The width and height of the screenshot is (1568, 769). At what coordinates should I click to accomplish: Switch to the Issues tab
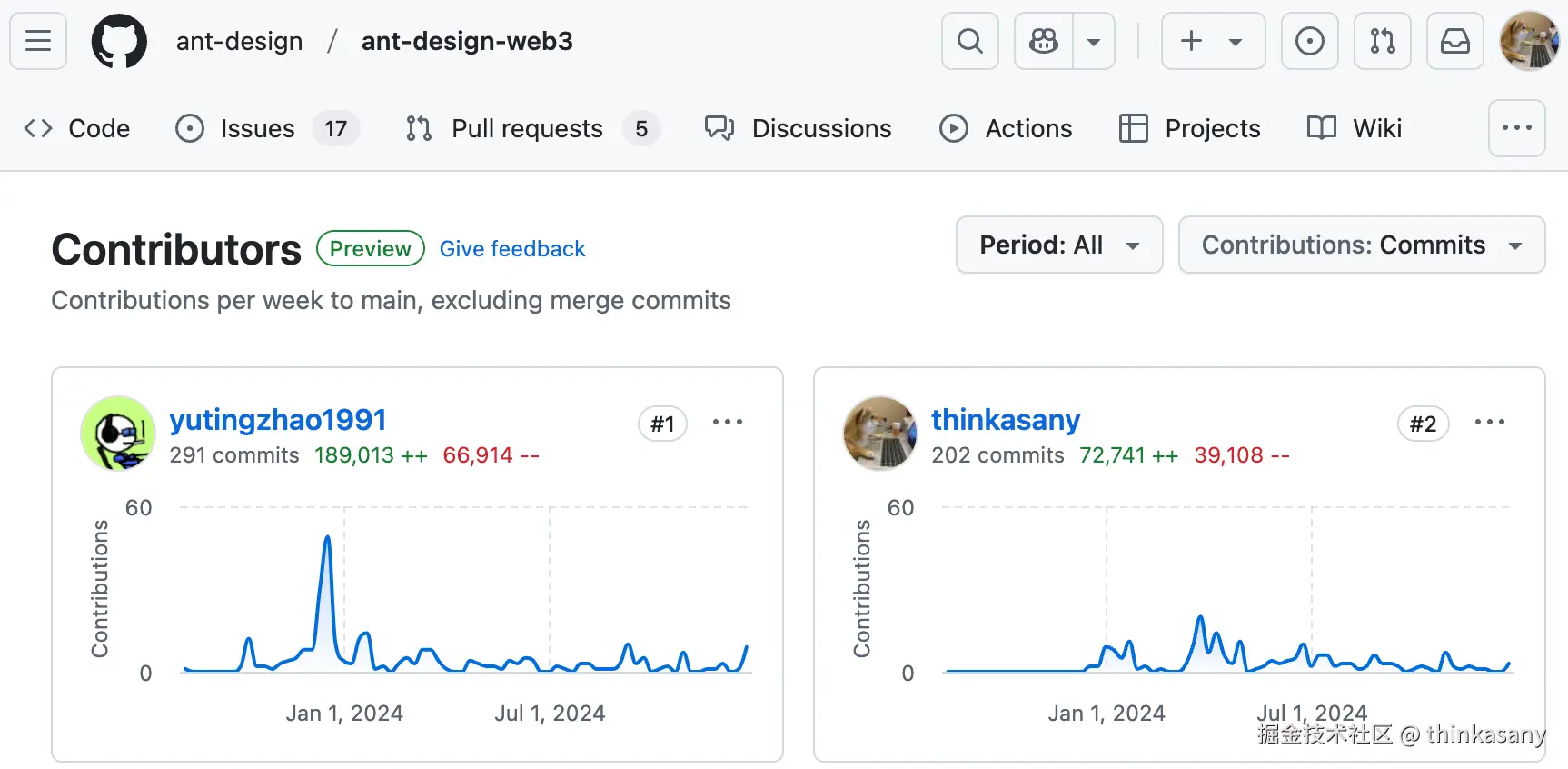tap(257, 128)
